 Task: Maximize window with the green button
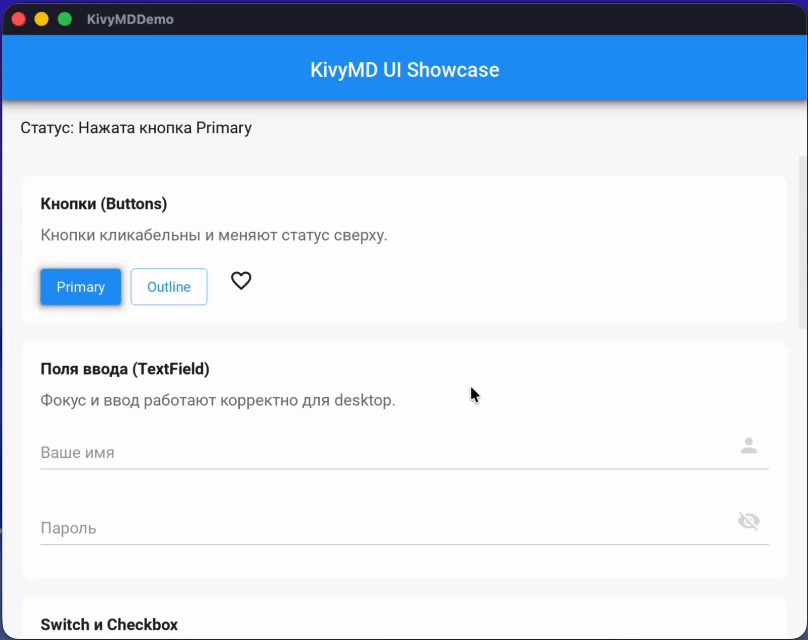[x=64, y=19]
